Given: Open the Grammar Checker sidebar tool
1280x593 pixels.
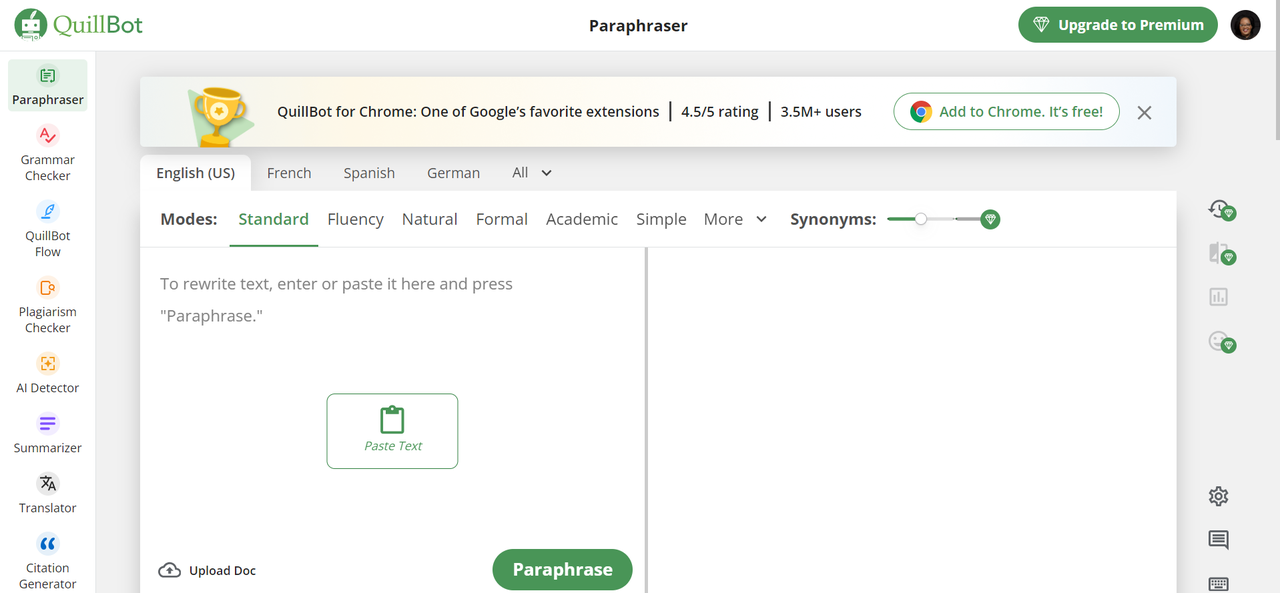Looking at the screenshot, I should pos(48,152).
